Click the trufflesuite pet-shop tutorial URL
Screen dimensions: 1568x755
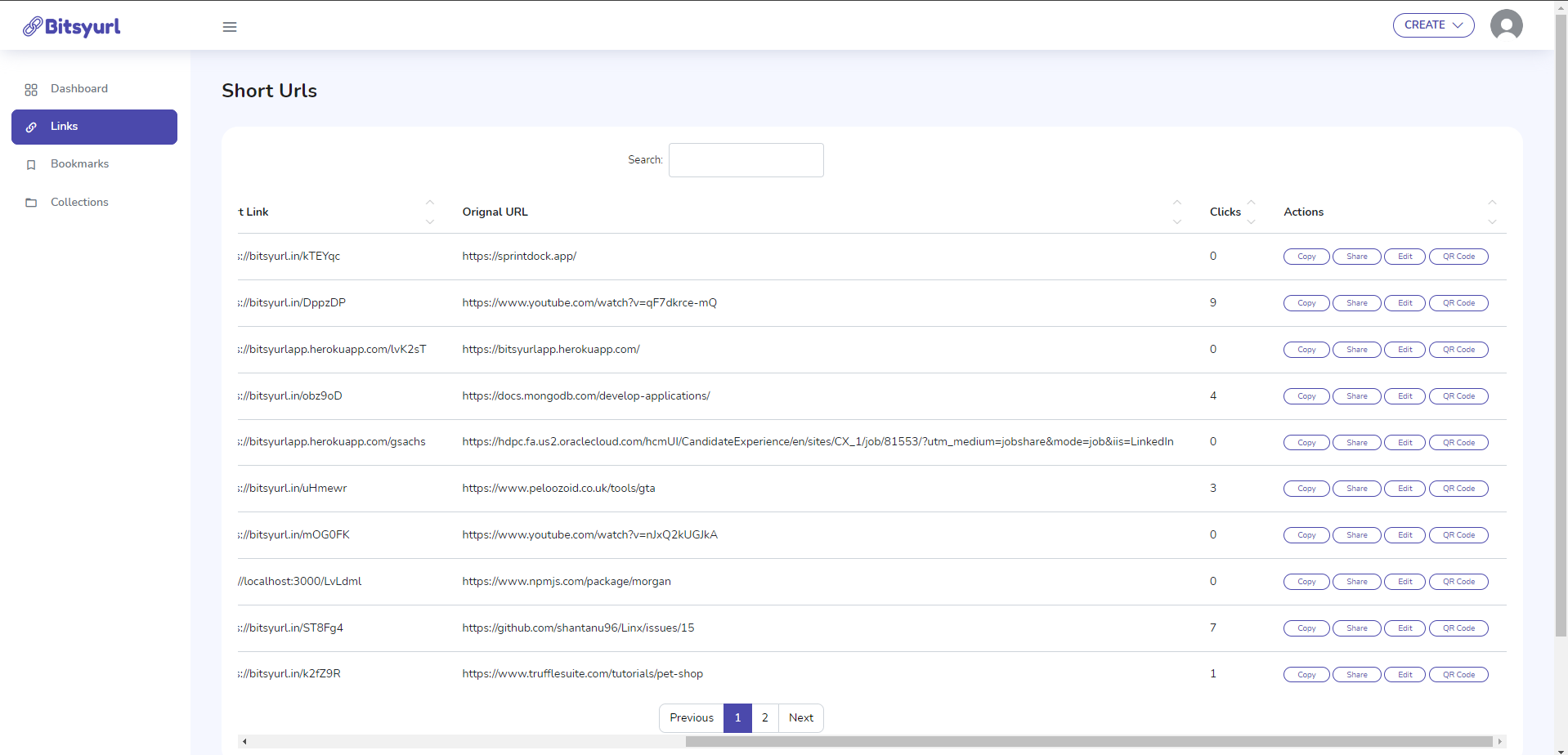pos(582,674)
